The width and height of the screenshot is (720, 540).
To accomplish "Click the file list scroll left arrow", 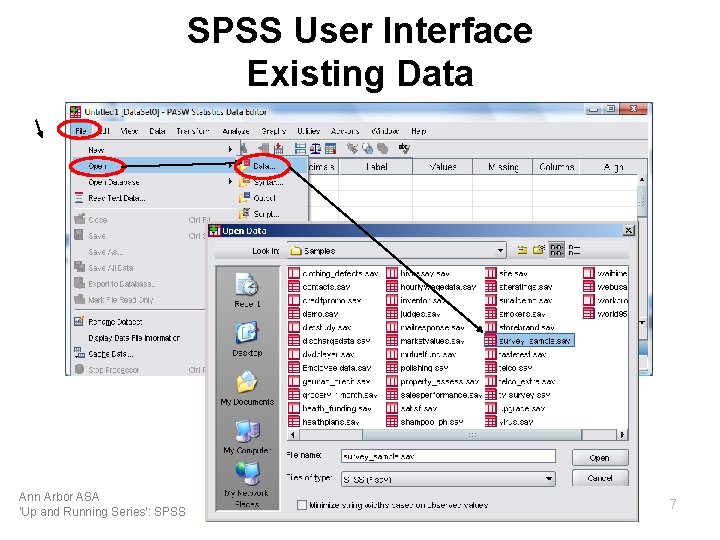I will coord(292,434).
